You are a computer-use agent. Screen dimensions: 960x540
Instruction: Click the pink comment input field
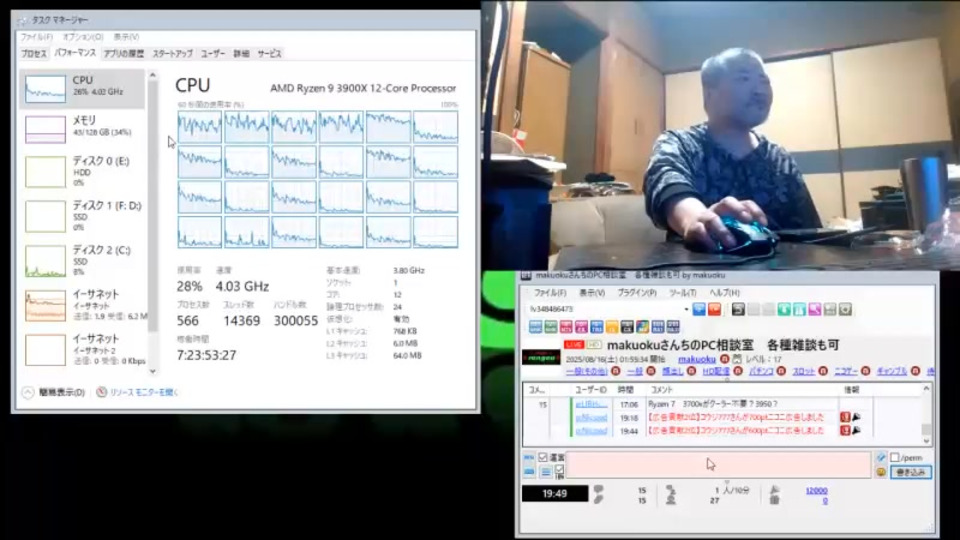[719, 465]
